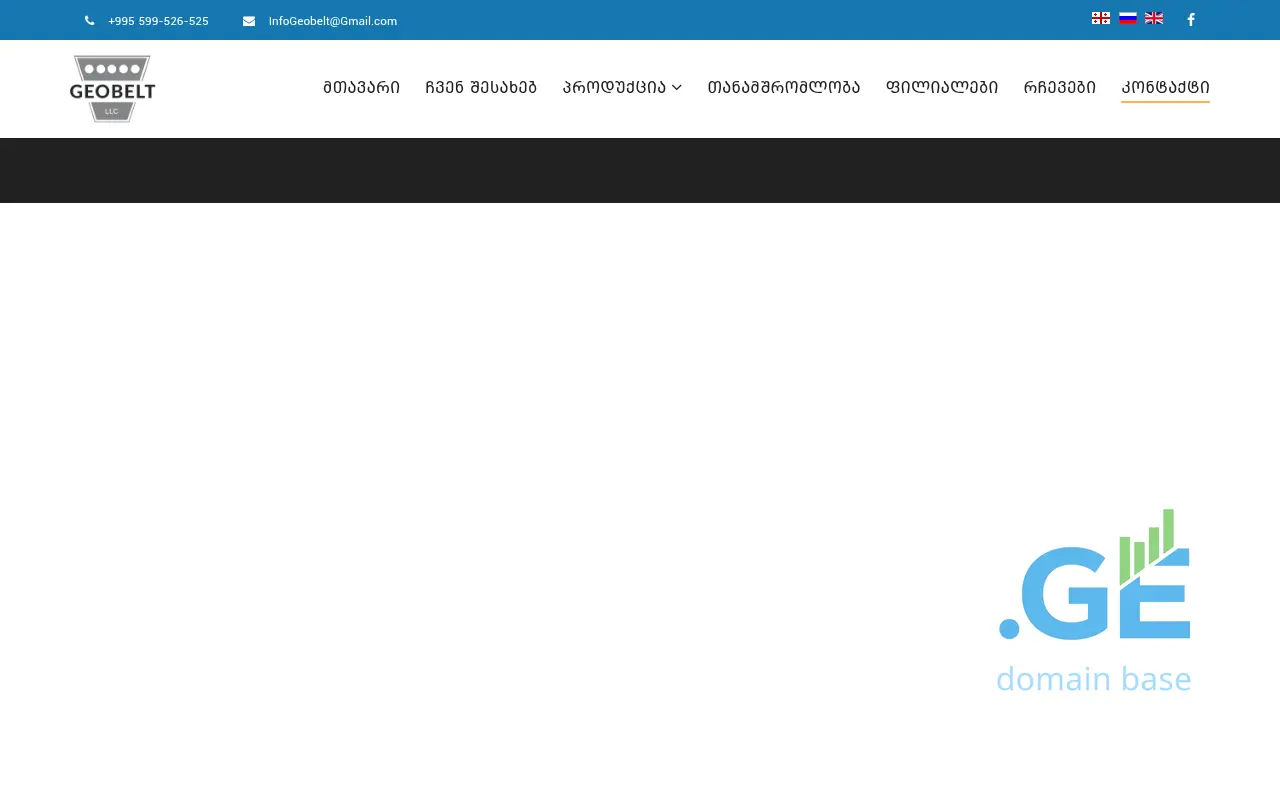Viewport: 1280px width, 800px height.
Task: Open the ჩვენ შესახებ page
Action: coord(481,88)
